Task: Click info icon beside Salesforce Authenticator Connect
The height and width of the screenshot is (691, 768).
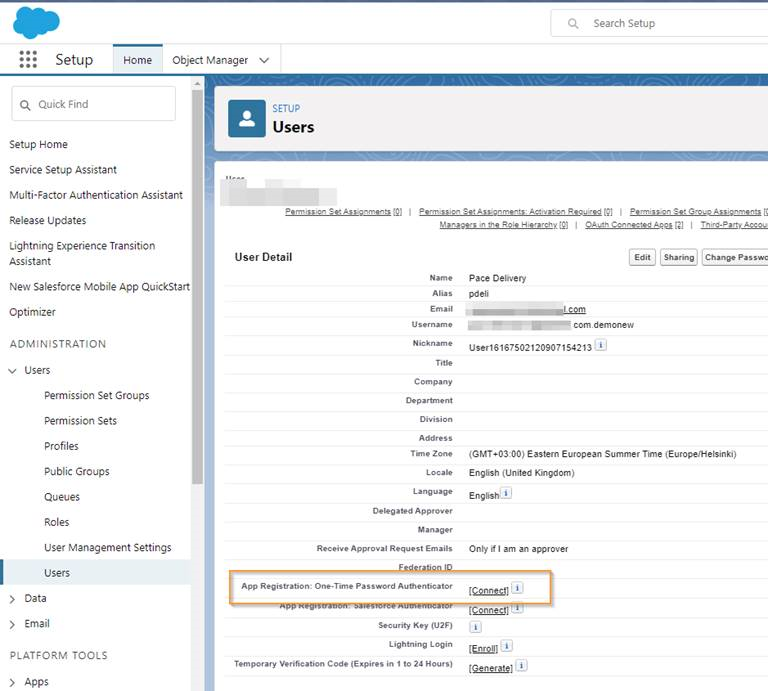Action: coord(518,608)
